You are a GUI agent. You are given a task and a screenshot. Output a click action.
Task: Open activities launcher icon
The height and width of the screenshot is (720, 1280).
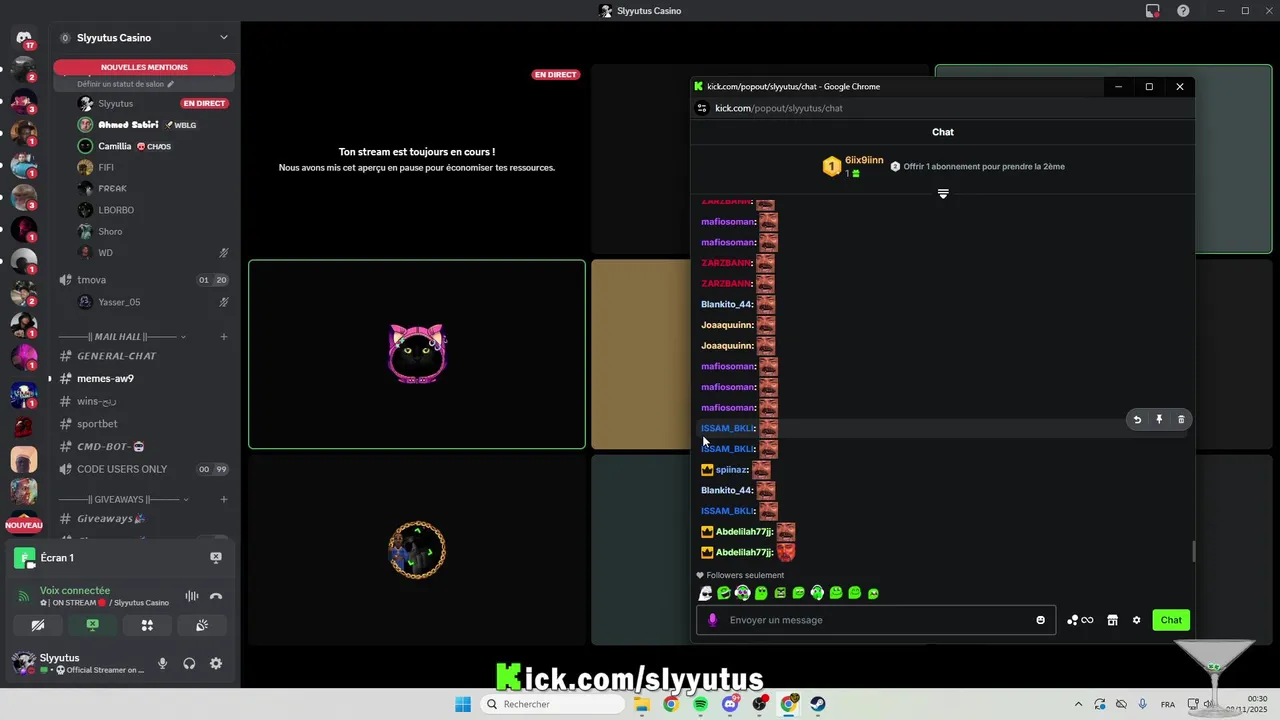[x=147, y=625]
